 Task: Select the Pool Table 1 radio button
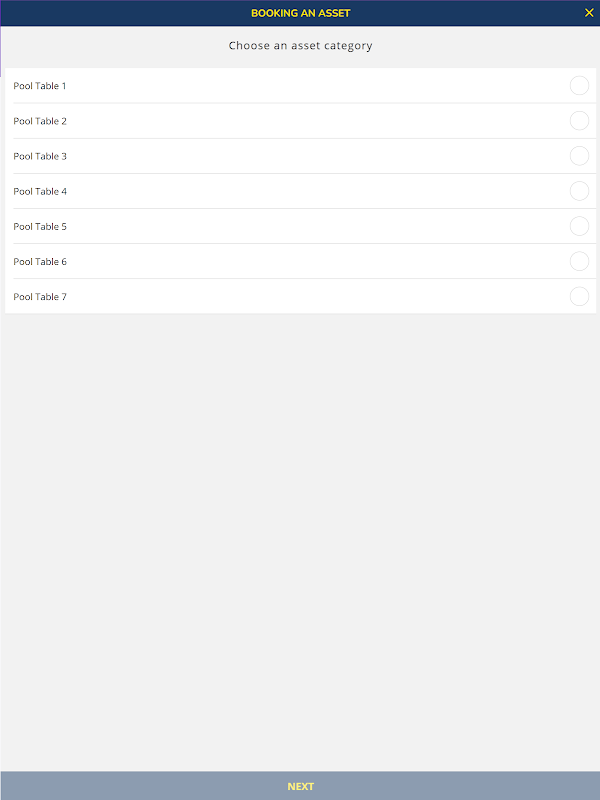click(579, 86)
